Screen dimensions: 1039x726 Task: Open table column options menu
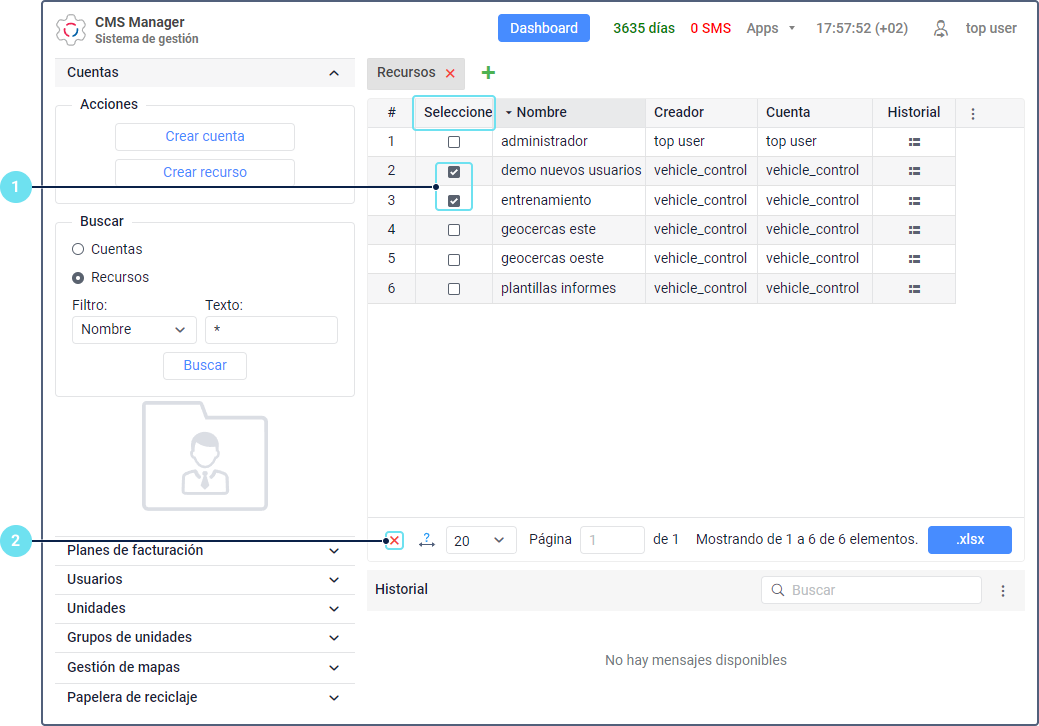pos(973,114)
